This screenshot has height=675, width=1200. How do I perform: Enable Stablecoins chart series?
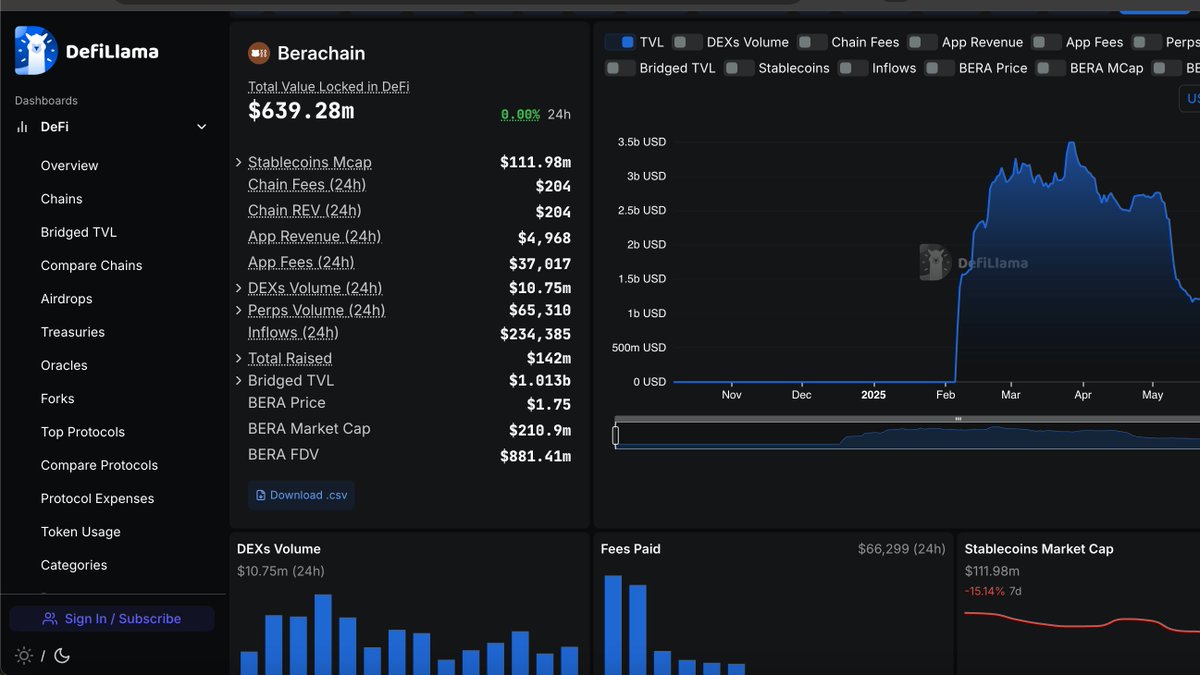click(739, 68)
